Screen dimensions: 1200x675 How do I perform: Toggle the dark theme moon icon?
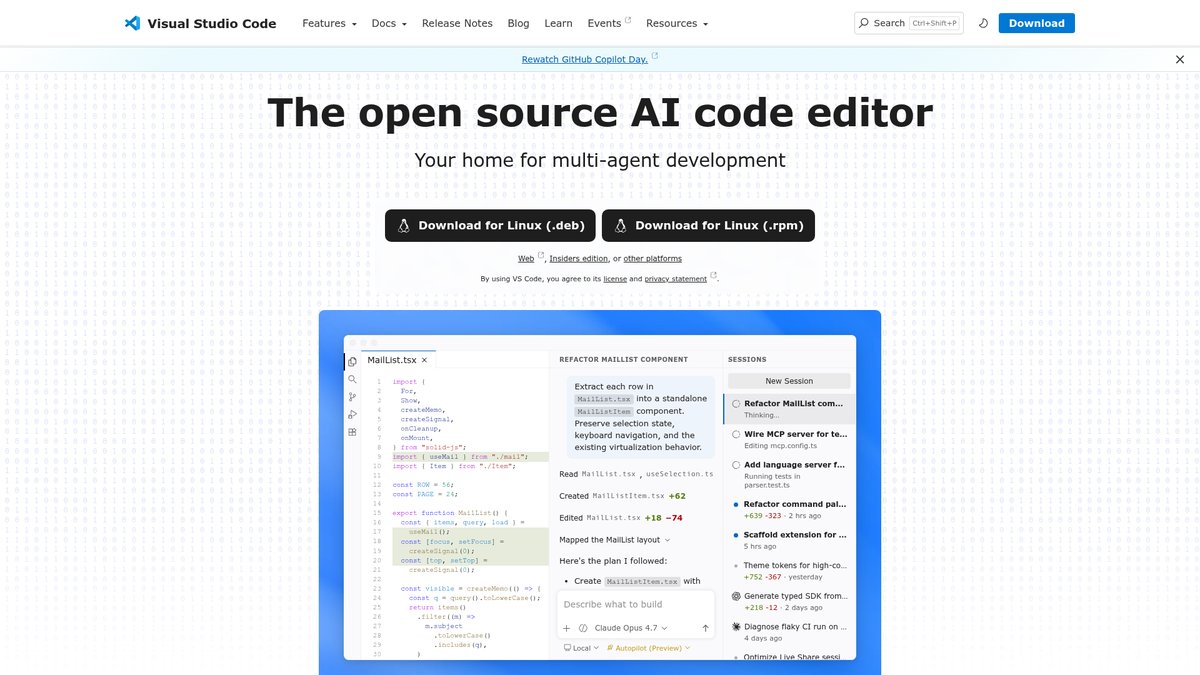coord(984,23)
